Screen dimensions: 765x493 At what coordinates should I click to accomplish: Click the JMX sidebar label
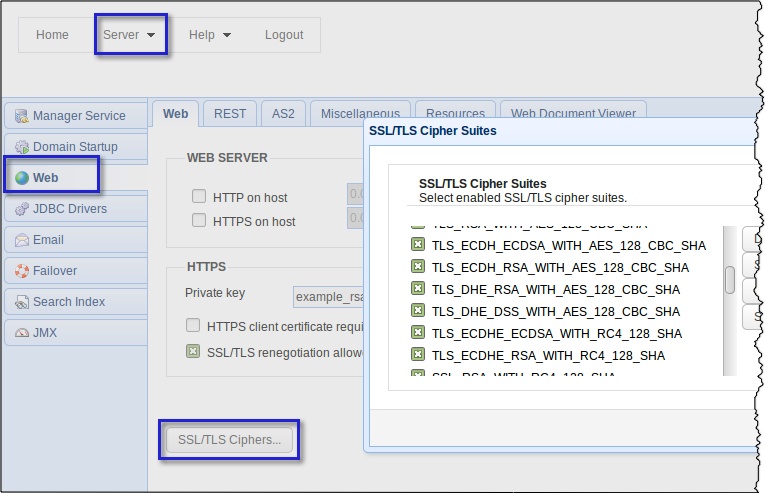point(45,333)
